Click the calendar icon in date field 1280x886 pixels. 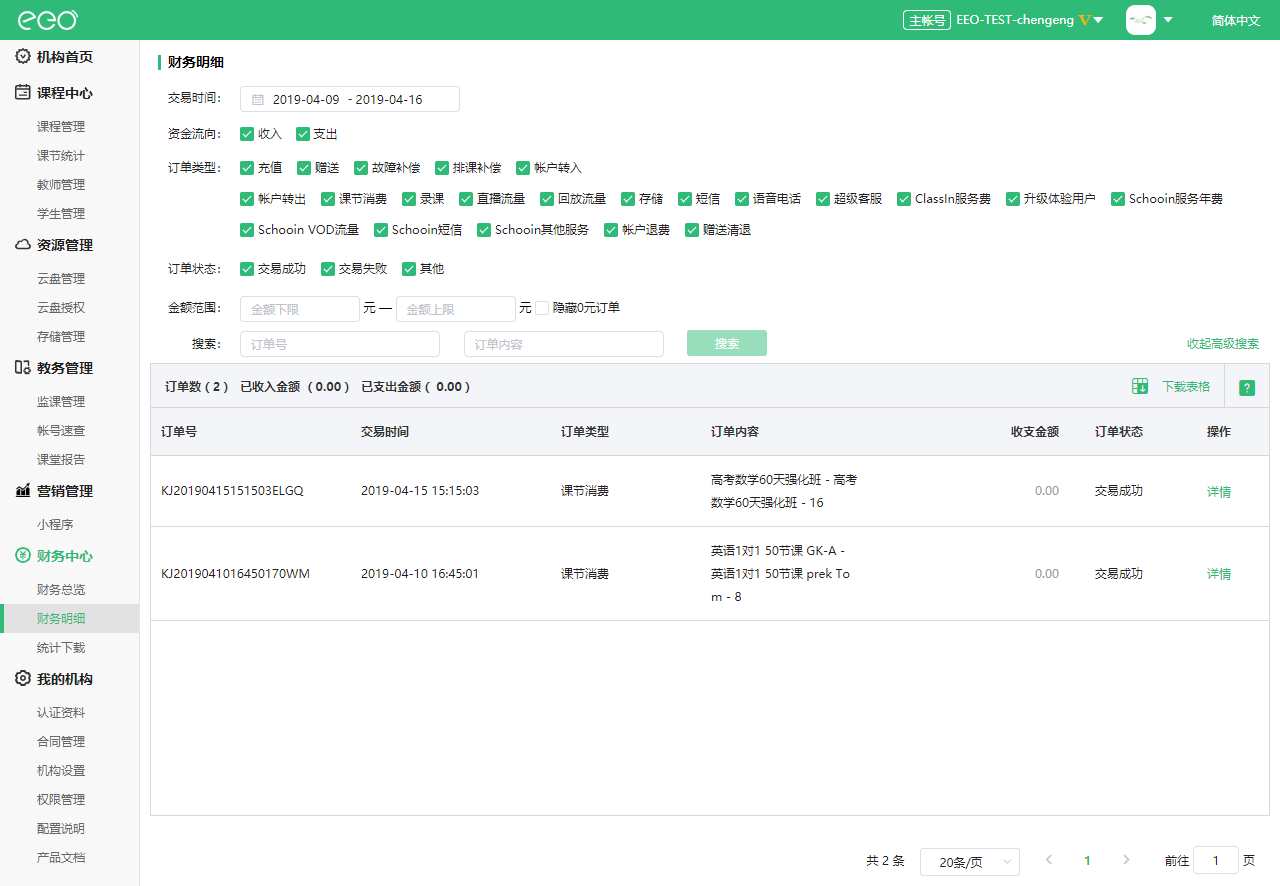pos(257,100)
